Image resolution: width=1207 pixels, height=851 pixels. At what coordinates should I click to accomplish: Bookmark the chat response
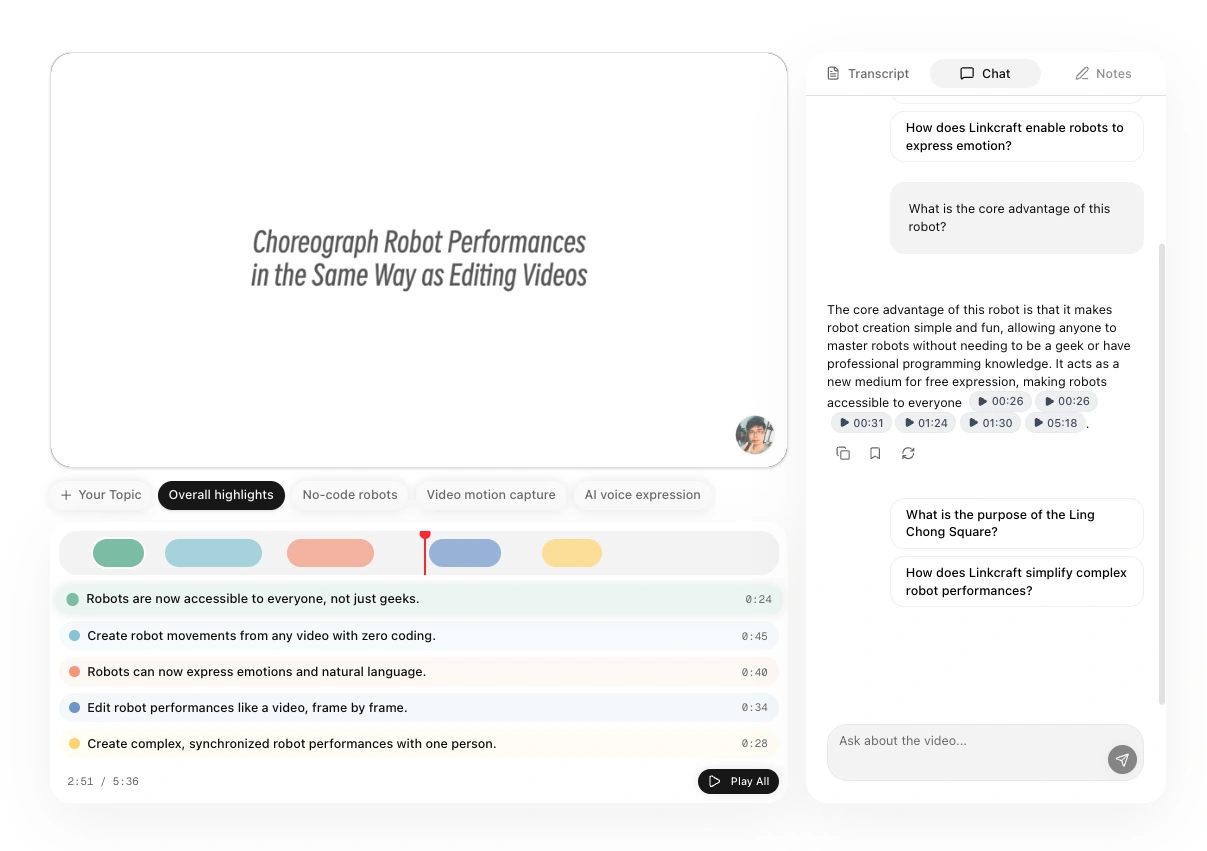pyautogui.click(x=875, y=453)
